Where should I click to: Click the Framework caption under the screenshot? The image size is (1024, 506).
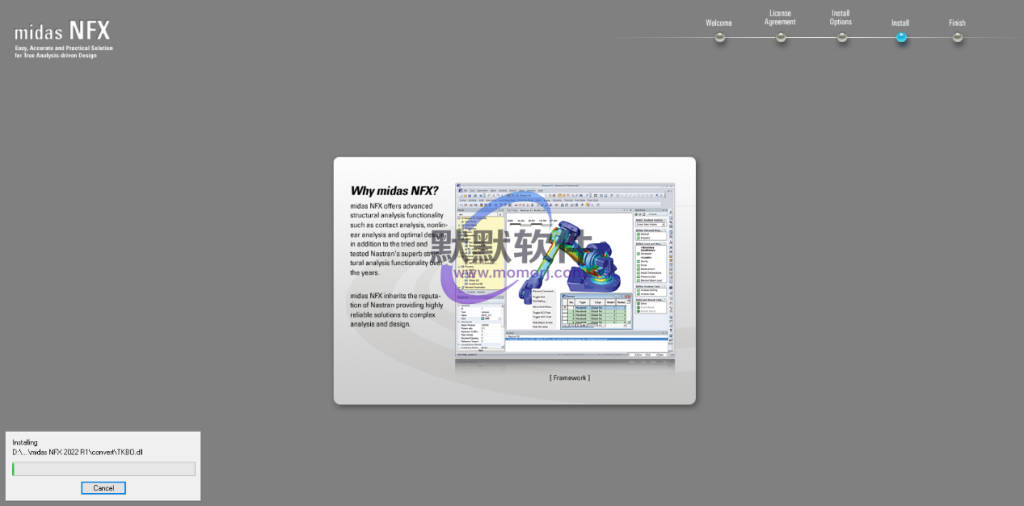coord(569,377)
